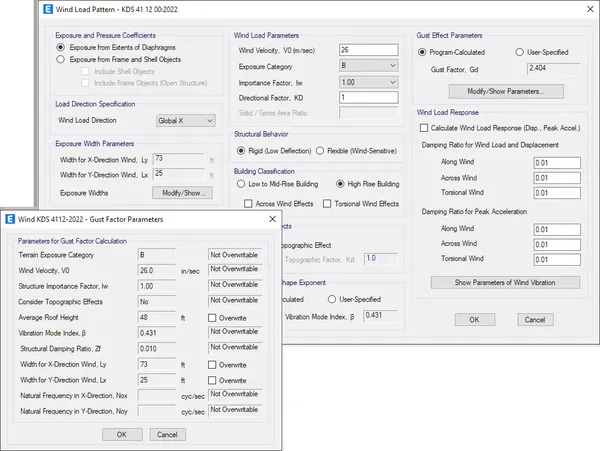The image size is (600, 451).
Task: Click Width for X-Direction Wind value in gust dialog
Action: click(157, 365)
